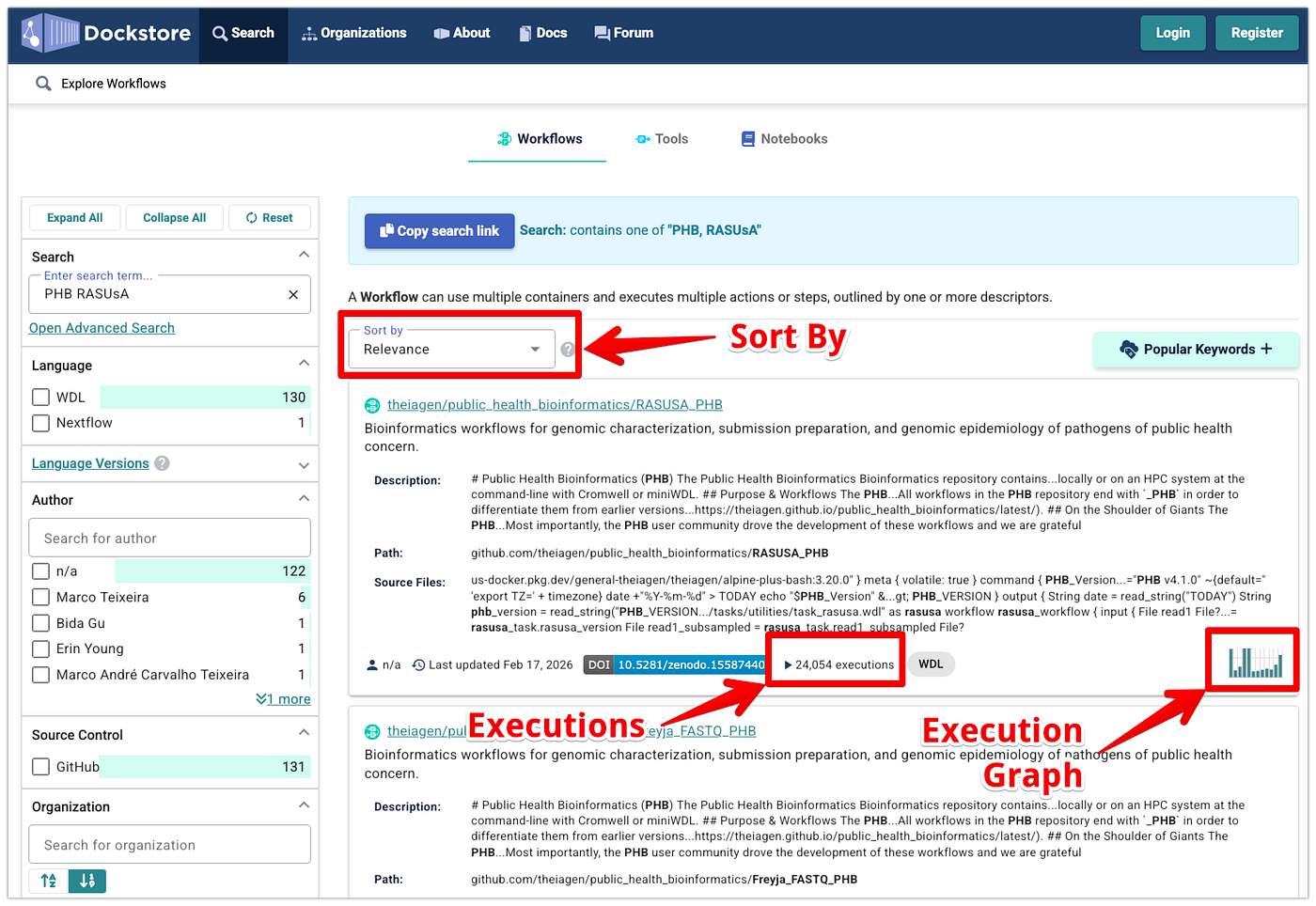
Task: Click the n/a author person icon
Action: tap(372, 665)
